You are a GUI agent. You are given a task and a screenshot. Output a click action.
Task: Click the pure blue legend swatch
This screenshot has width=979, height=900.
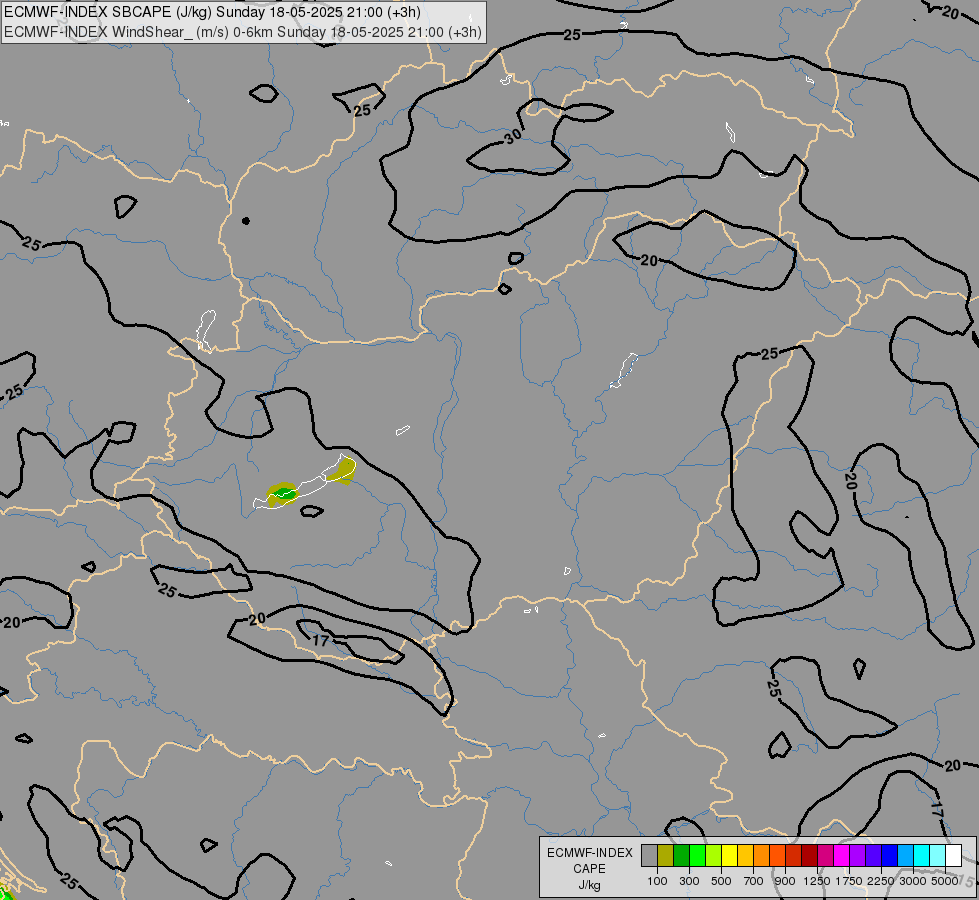(890, 855)
